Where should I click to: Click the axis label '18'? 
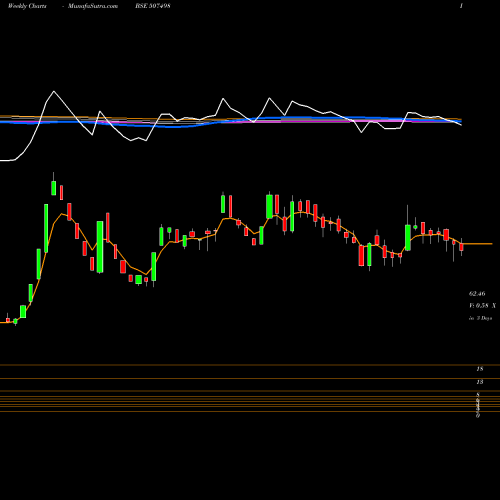coord(480,369)
